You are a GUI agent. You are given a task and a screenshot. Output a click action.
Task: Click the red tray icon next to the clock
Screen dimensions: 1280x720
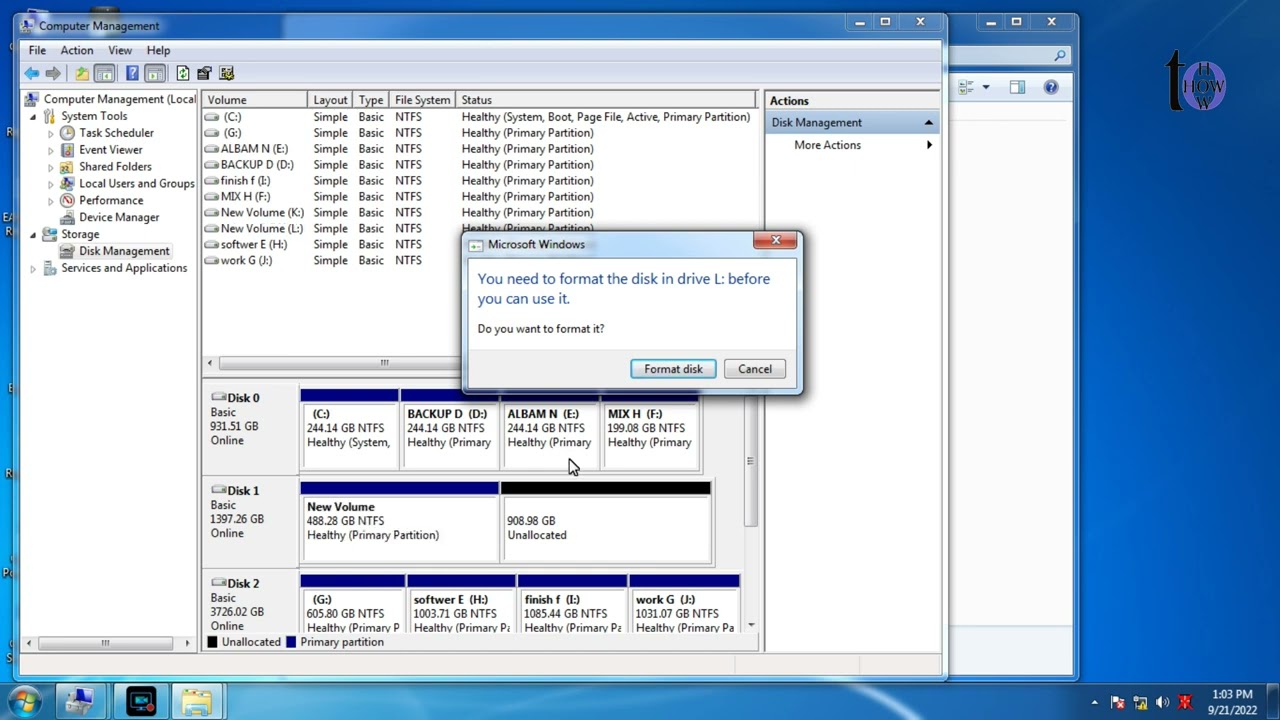coord(1185,702)
